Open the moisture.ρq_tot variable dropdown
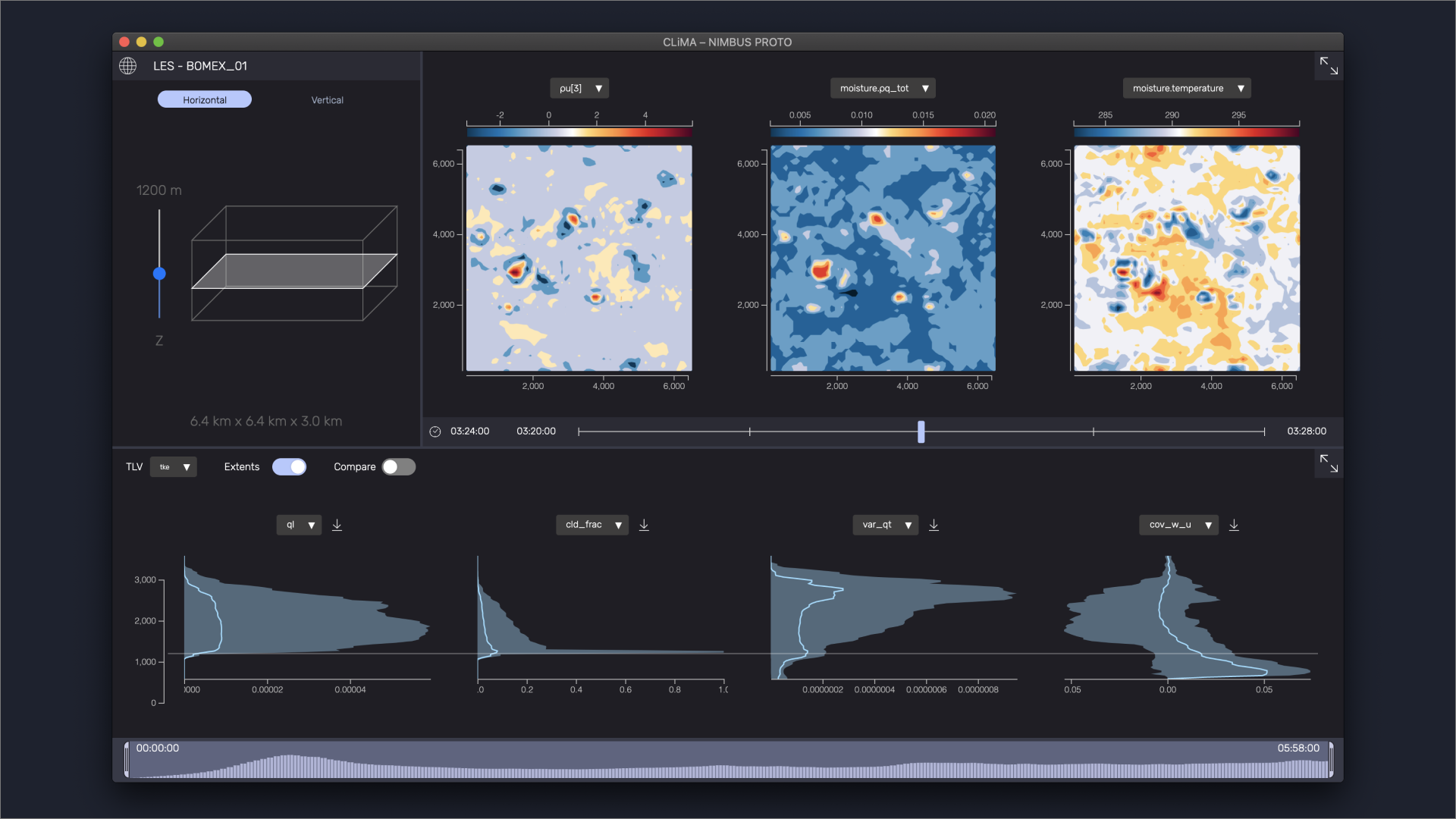This screenshot has width=1456, height=819. point(883,89)
